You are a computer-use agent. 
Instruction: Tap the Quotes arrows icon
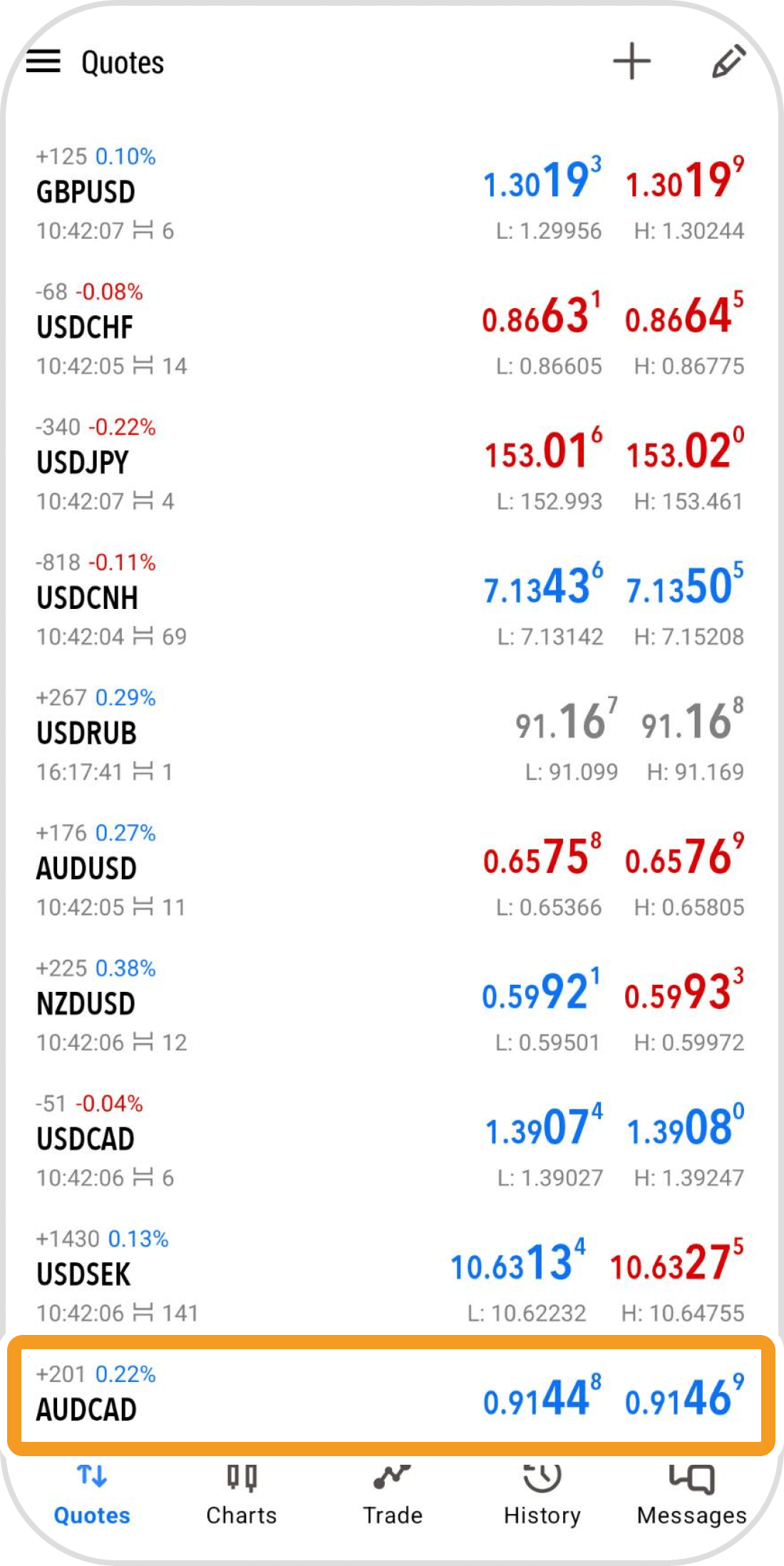click(92, 1475)
